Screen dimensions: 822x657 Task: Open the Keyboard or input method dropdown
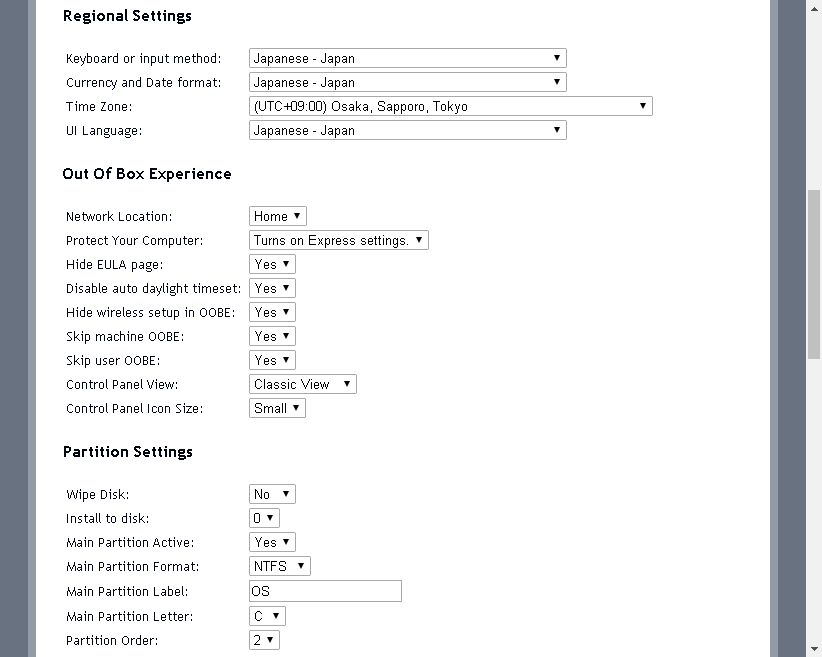(407, 59)
